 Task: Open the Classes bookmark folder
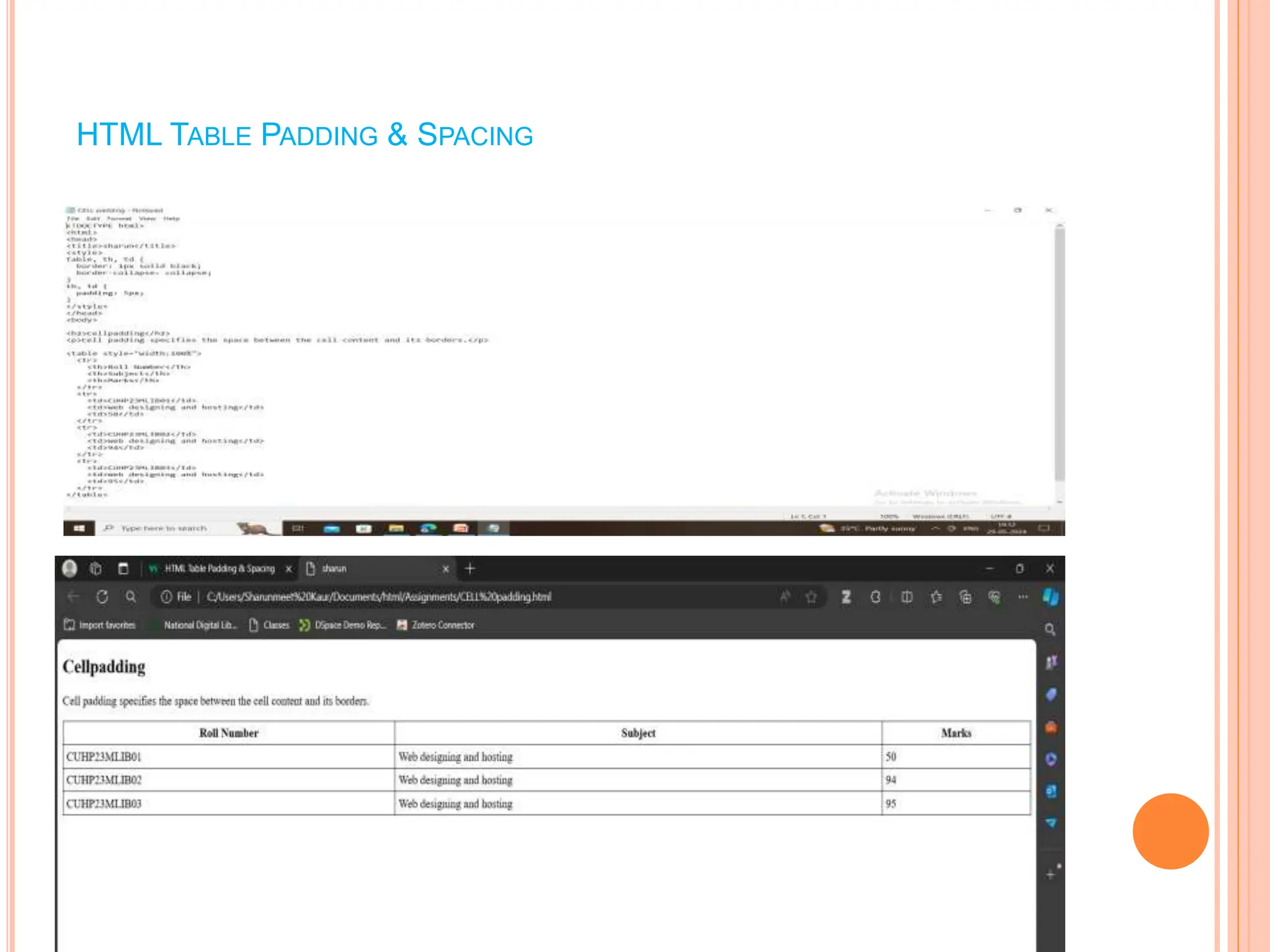point(269,625)
